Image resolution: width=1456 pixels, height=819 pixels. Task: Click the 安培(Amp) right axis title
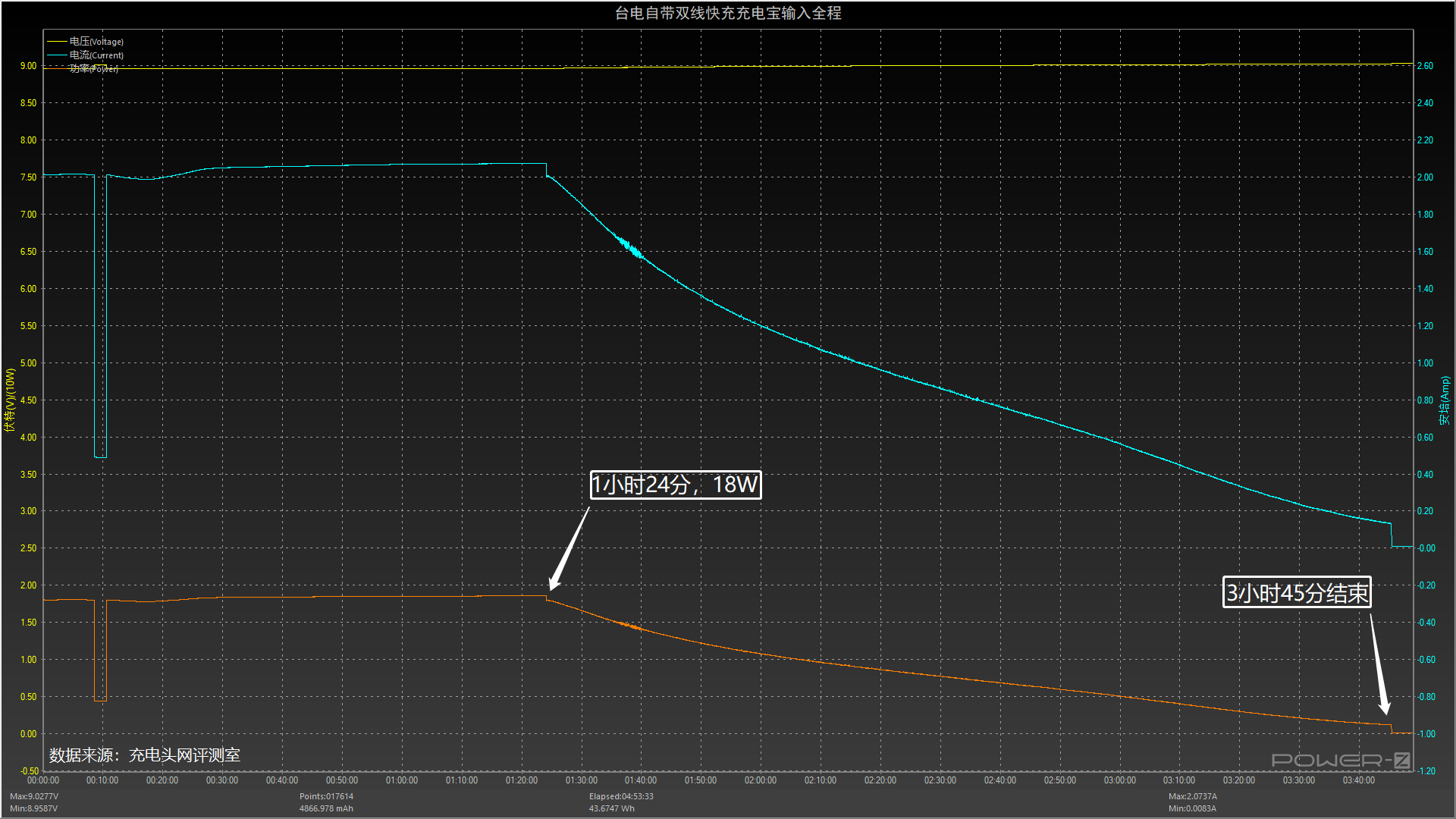[1445, 400]
